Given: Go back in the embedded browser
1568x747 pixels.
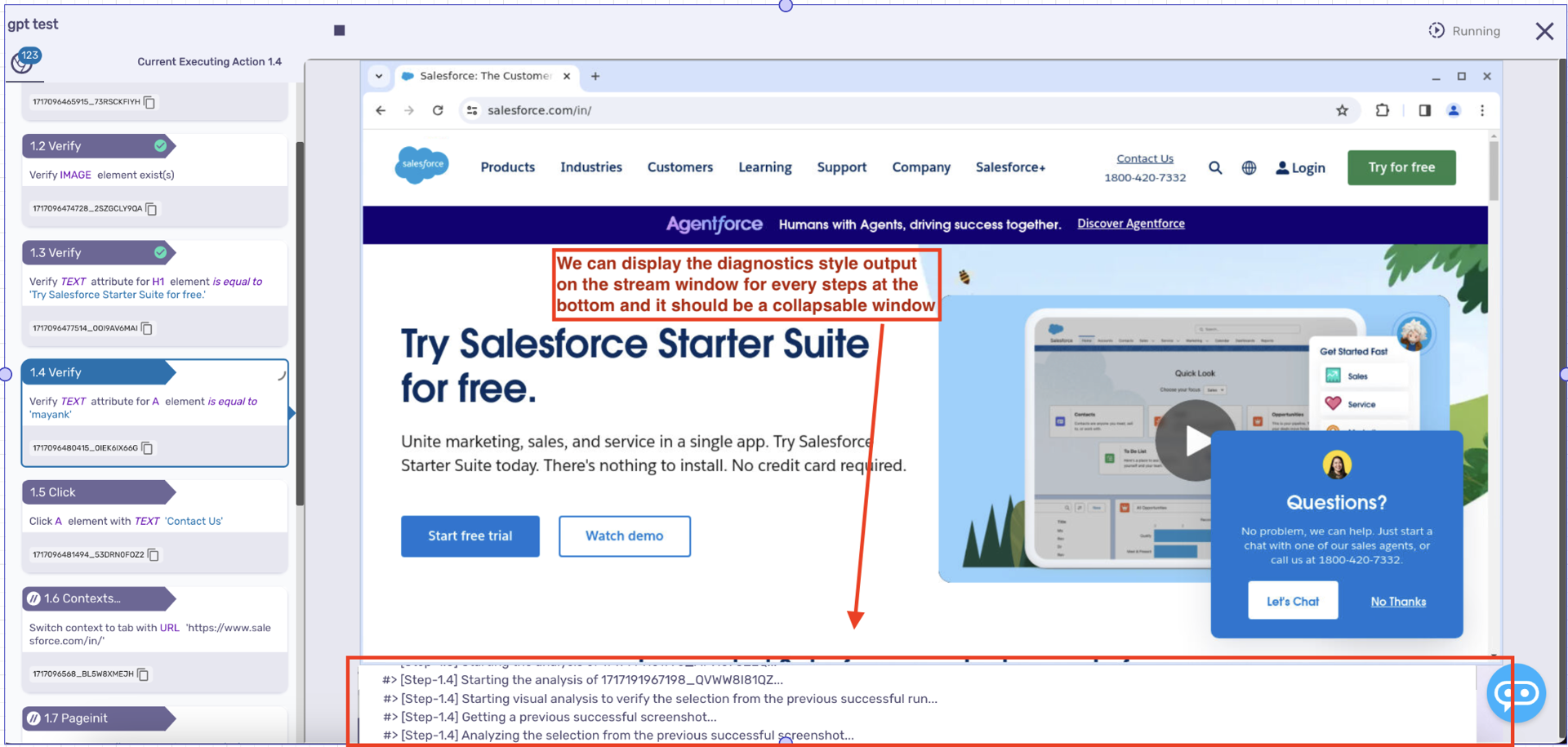Looking at the screenshot, I should (381, 110).
